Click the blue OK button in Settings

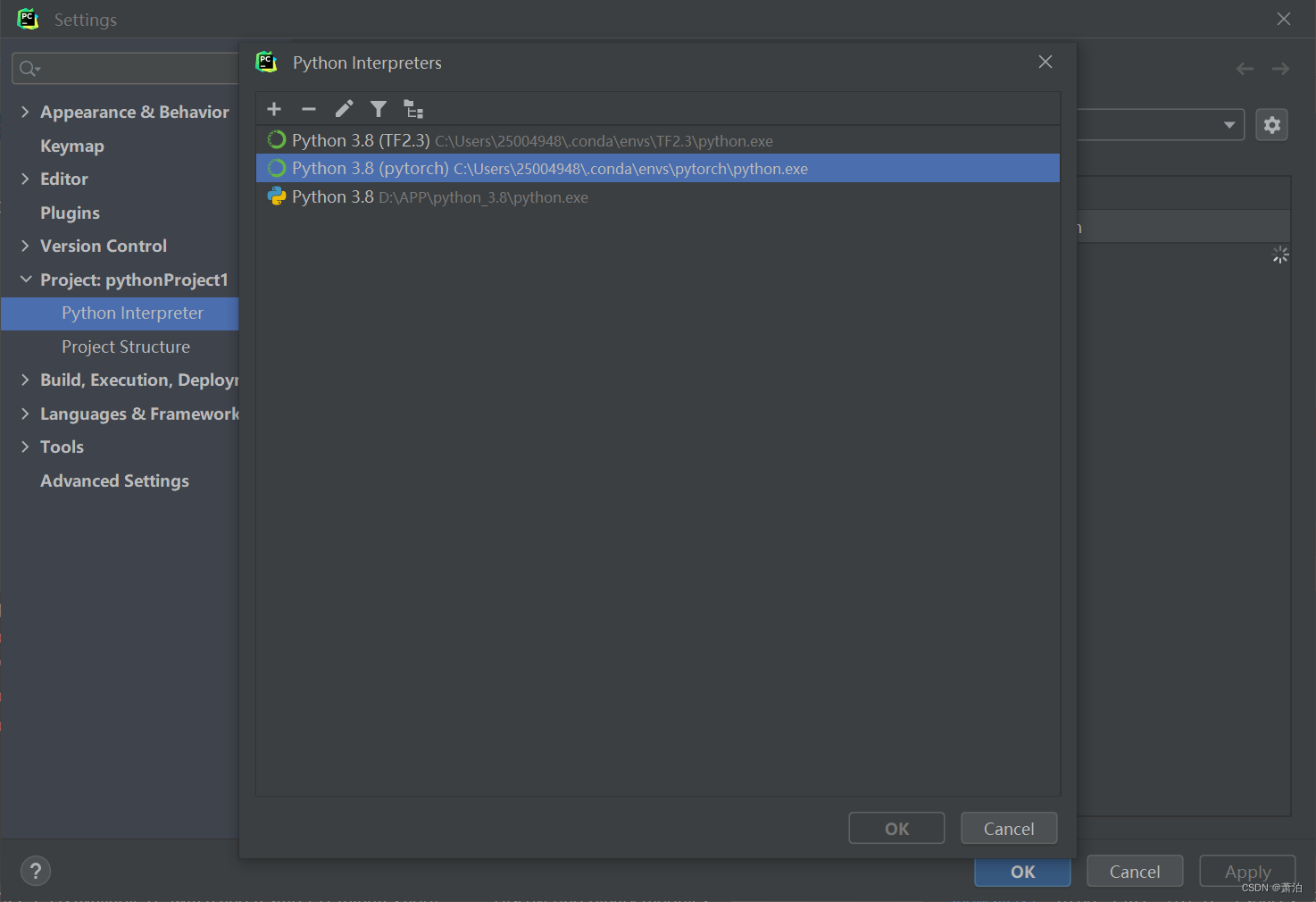tap(1022, 873)
